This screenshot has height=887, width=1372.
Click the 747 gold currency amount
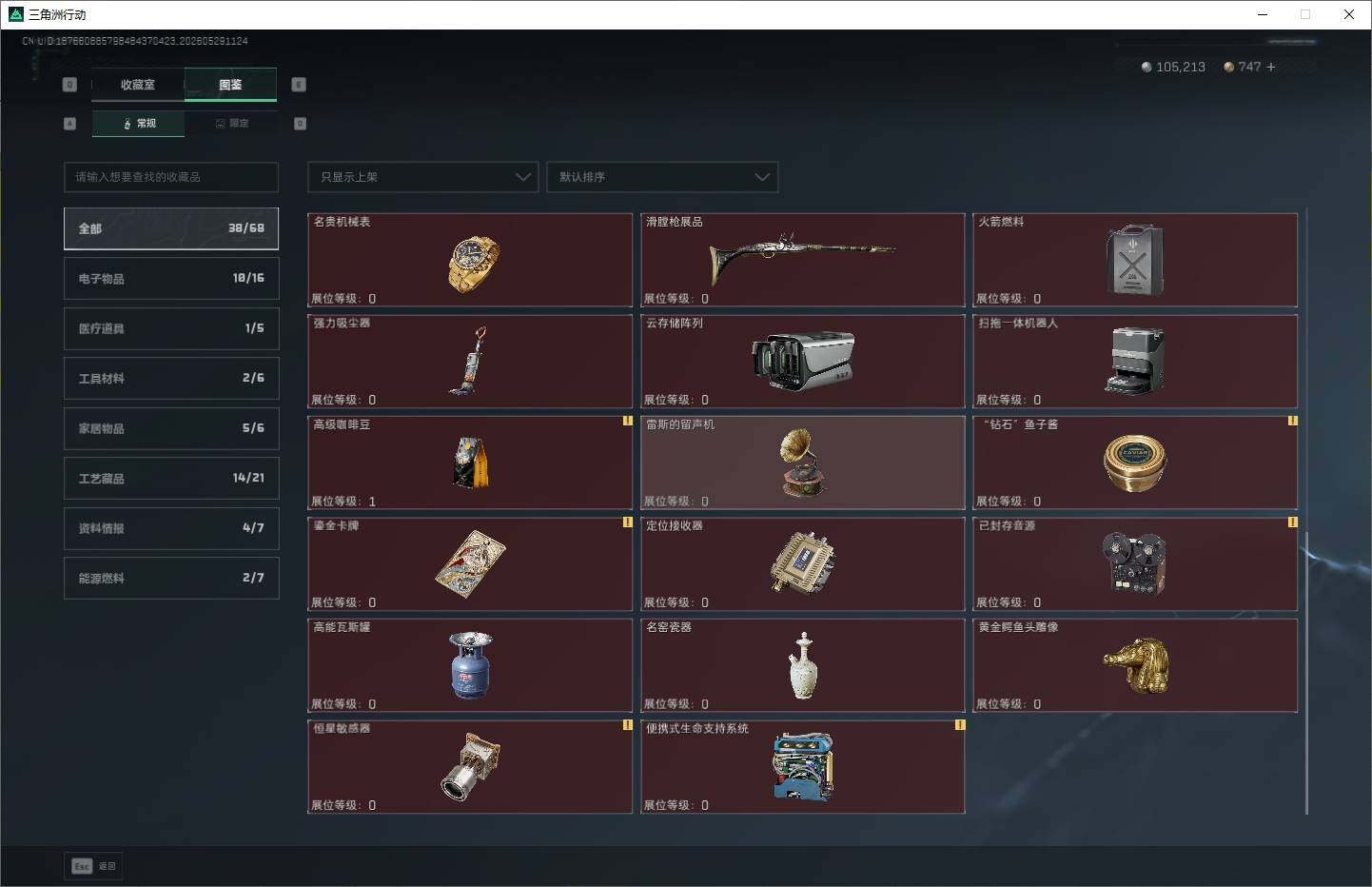pyautogui.click(x=1249, y=67)
